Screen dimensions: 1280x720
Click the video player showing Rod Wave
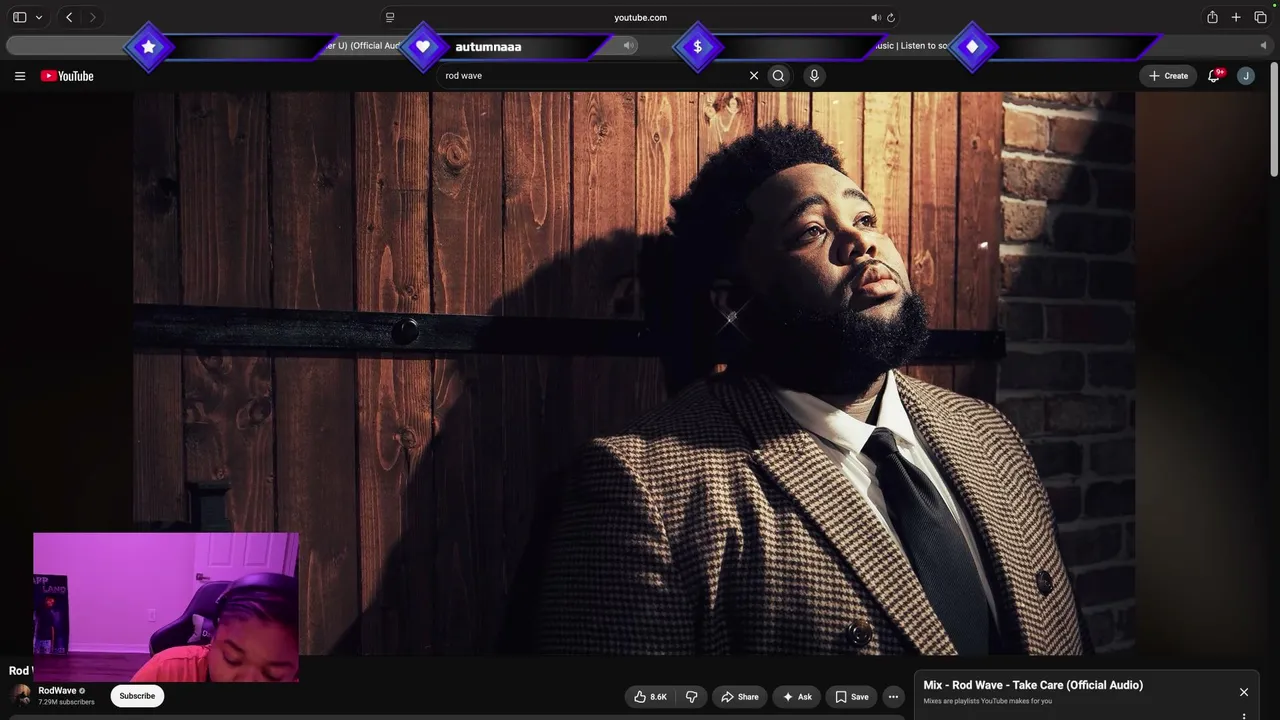point(635,374)
